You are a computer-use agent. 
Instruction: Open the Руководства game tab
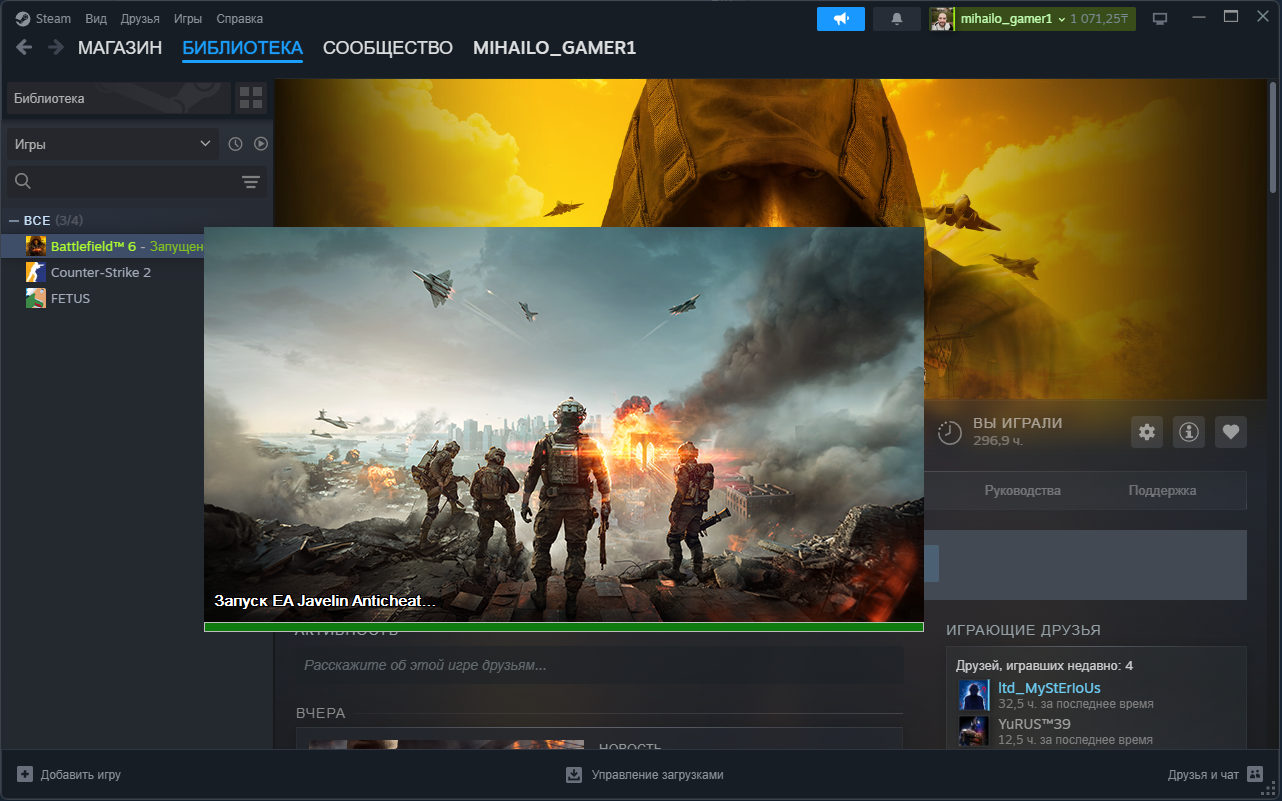pyautogui.click(x=1022, y=490)
